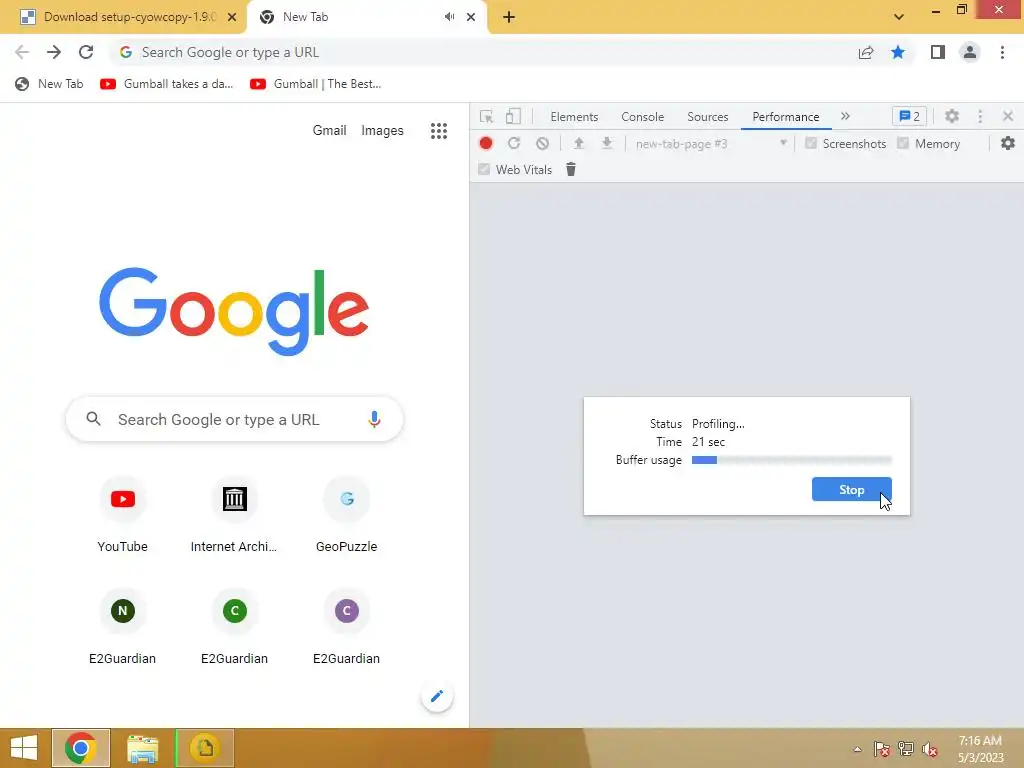The height and width of the screenshot is (768, 1024).
Task: Click the blue bookmark star icon
Action: click(x=898, y=52)
